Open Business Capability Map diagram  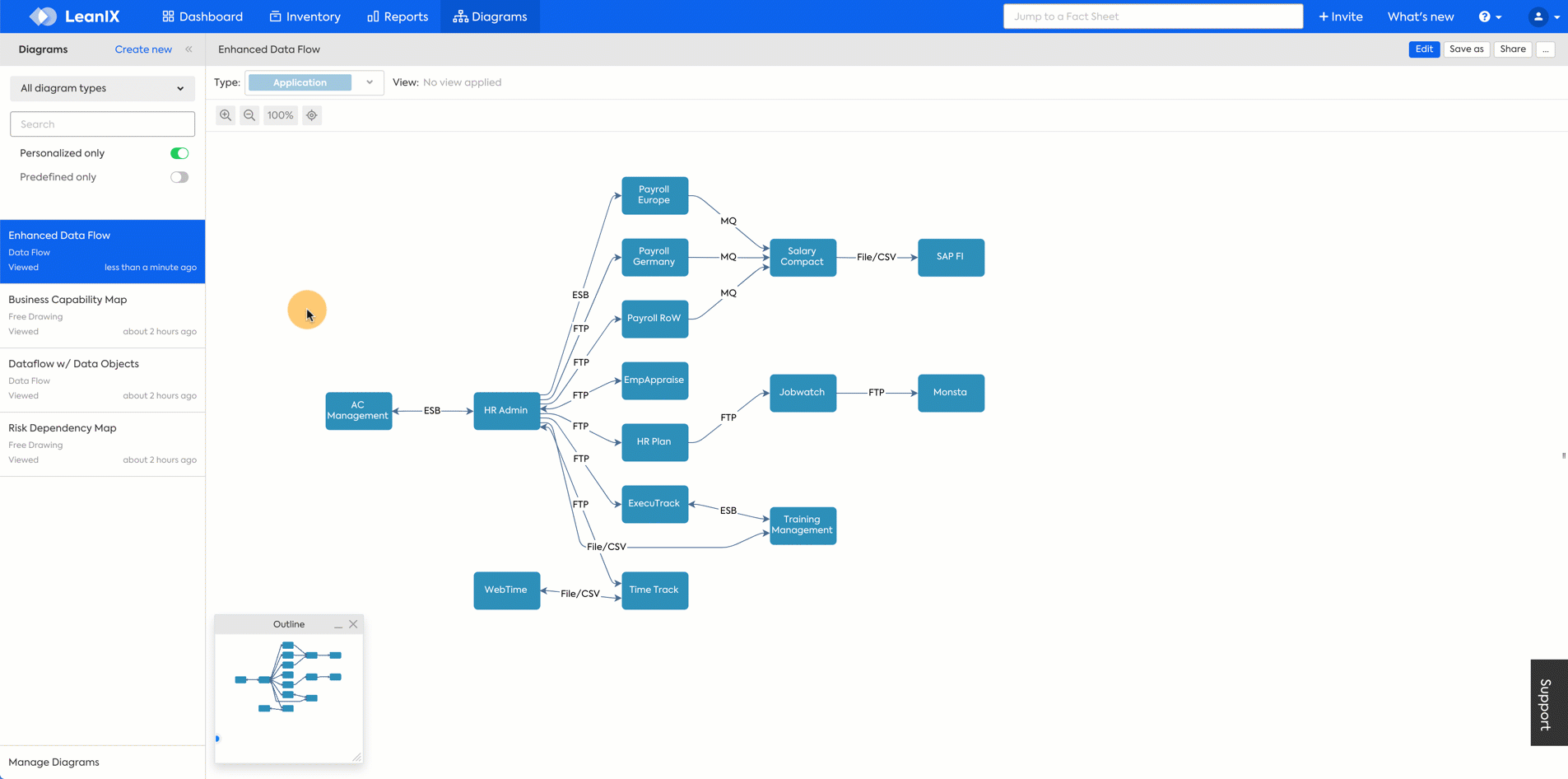point(102,315)
